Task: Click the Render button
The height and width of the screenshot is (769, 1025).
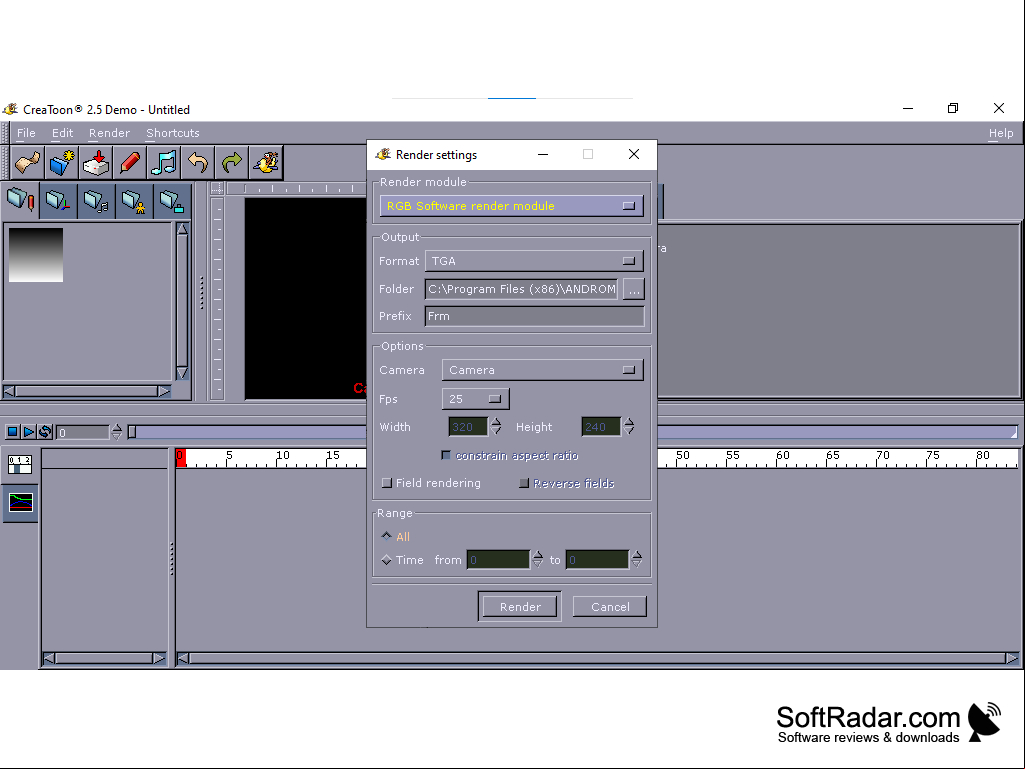Action: click(520, 606)
